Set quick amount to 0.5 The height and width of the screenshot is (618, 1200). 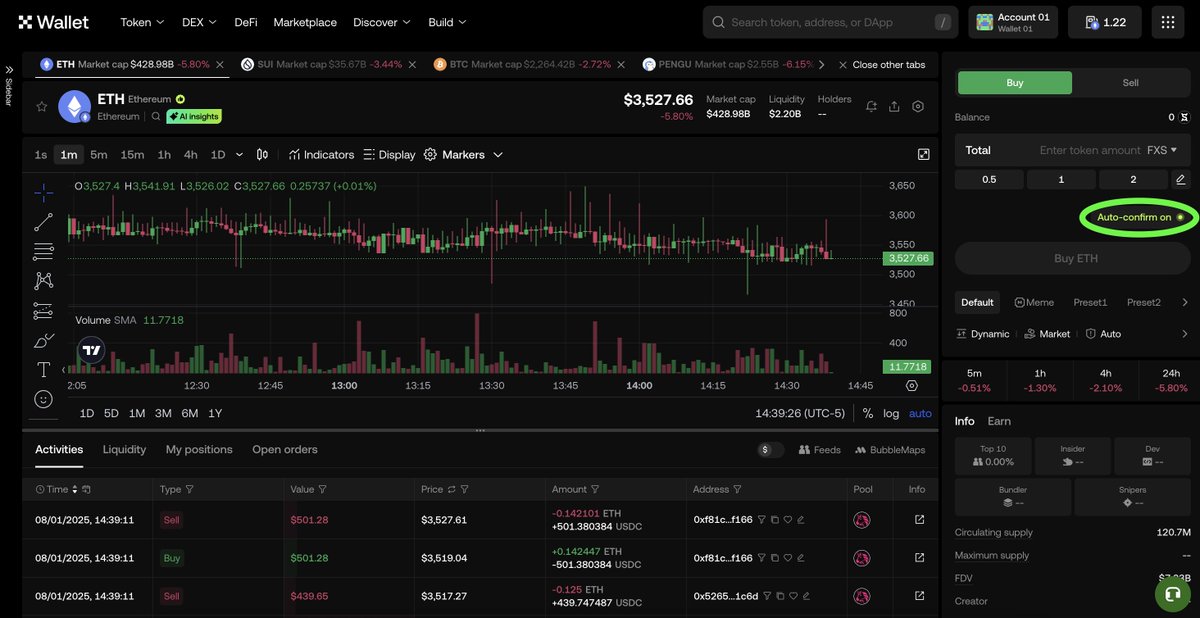pos(989,179)
